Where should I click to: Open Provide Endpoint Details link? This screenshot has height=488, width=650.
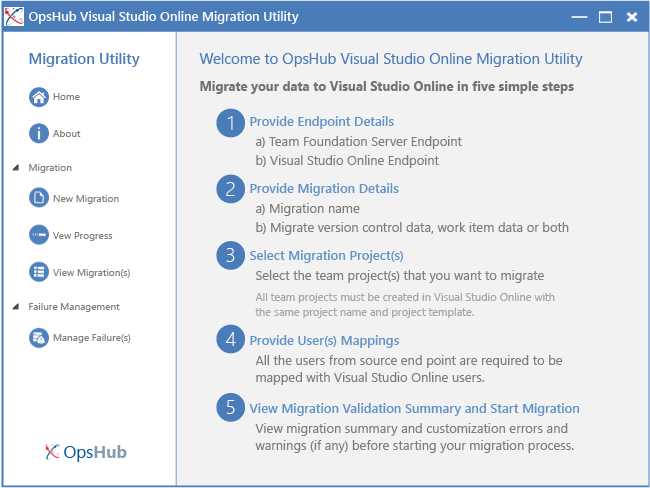322,121
